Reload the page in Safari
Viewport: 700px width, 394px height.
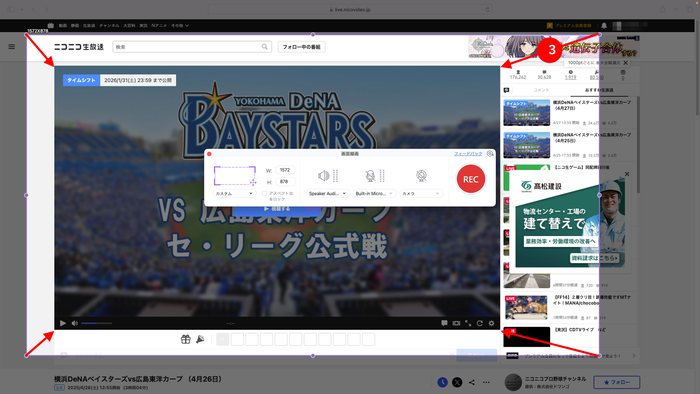pyautogui.click(x=488, y=9)
